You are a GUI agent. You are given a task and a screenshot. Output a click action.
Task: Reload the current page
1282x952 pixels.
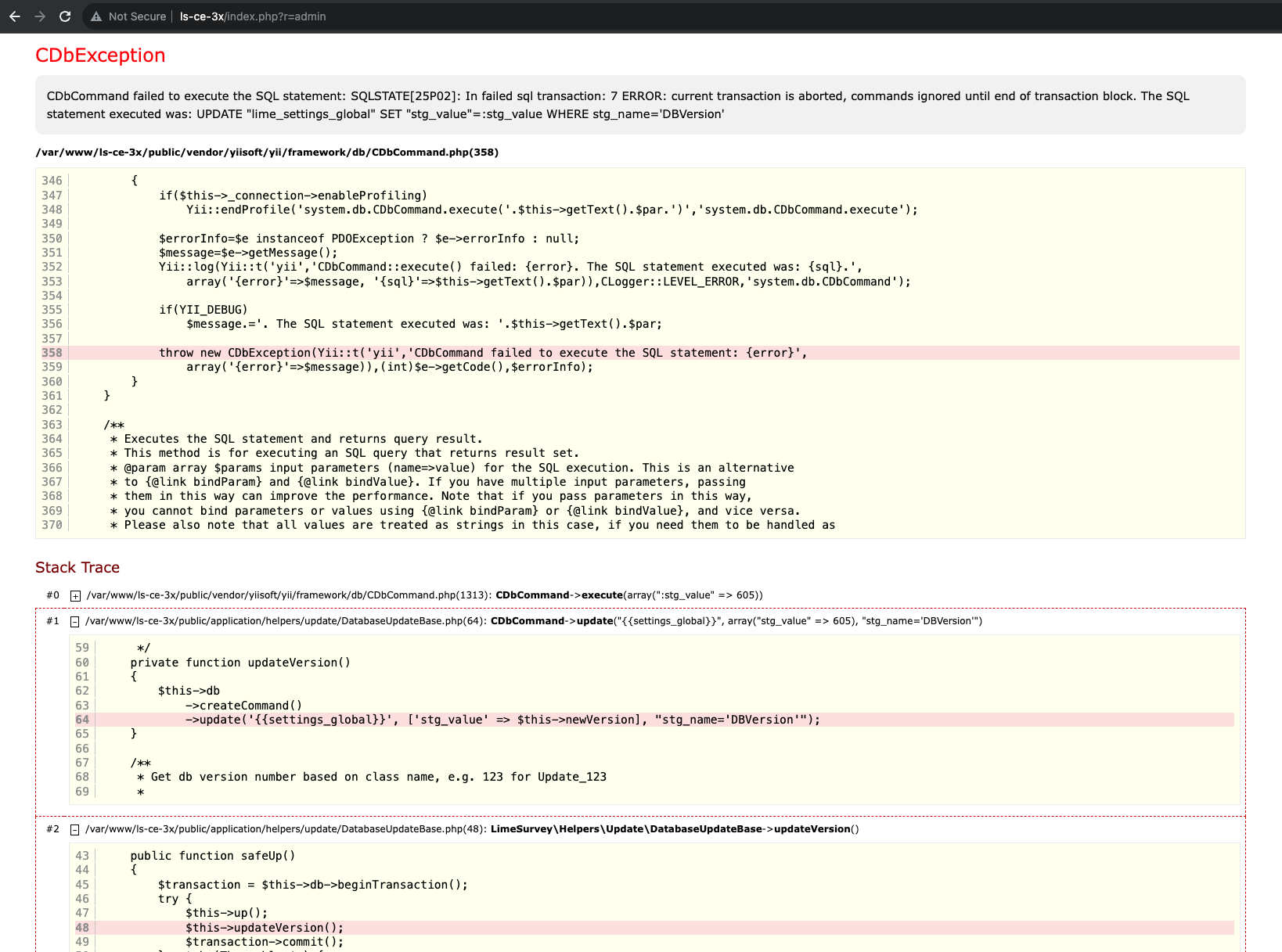65,16
